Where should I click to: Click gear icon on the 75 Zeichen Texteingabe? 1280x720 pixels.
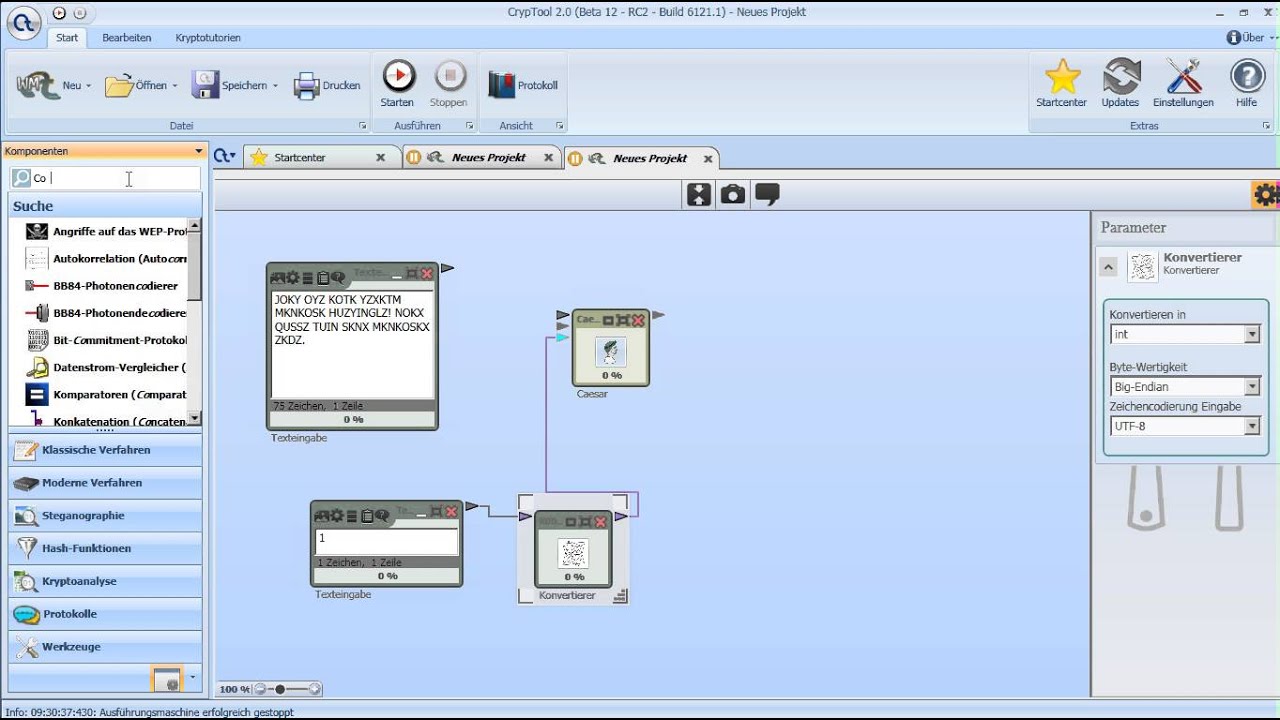pyautogui.click(x=292, y=277)
